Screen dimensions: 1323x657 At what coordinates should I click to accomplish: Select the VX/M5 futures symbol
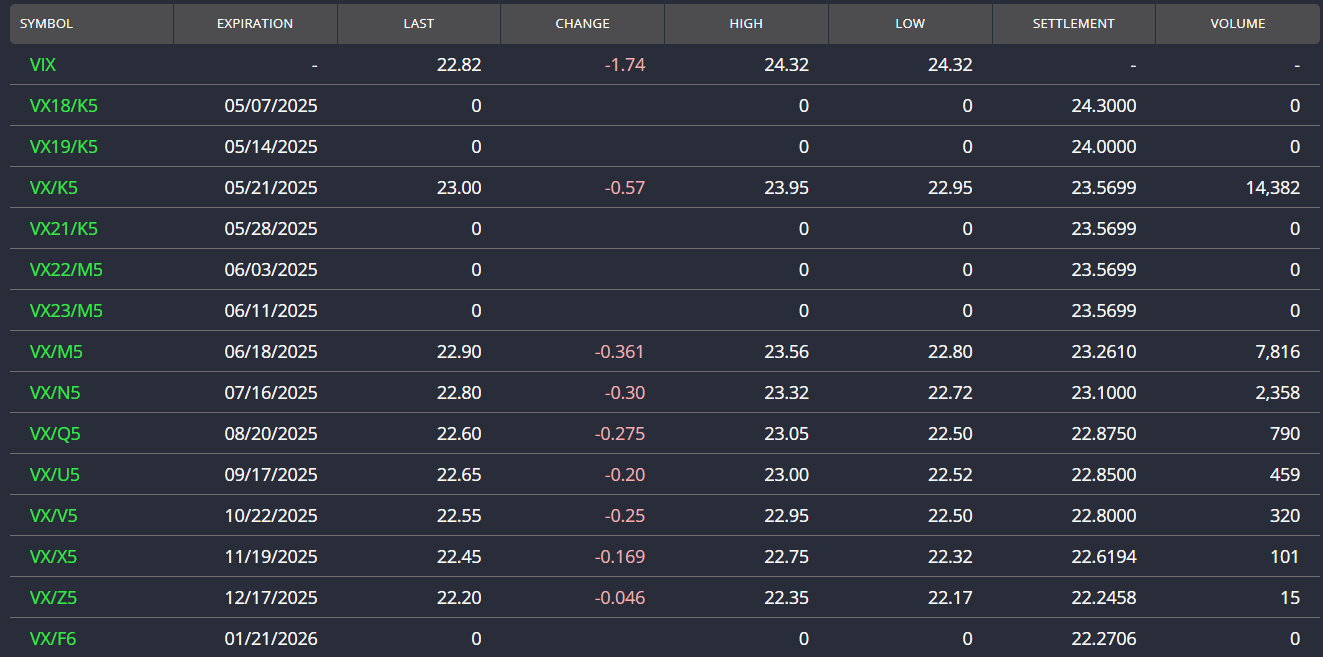coord(55,352)
